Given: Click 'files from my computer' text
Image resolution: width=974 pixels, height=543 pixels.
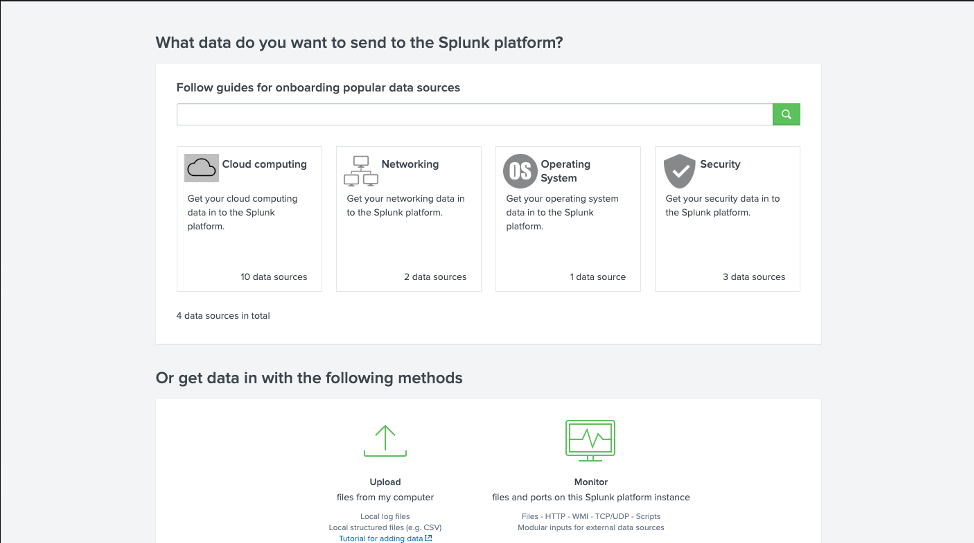Looking at the screenshot, I should pos(385,497).
